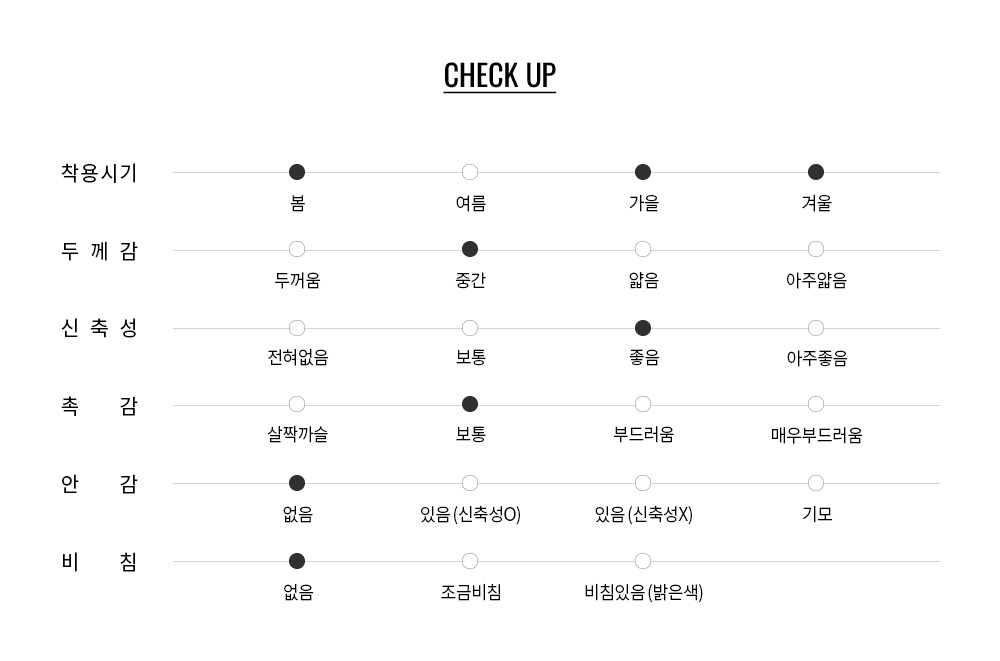The image size is (1000, 661).
Task: Click the CHECK UP heading
Action: pos(500,76)
